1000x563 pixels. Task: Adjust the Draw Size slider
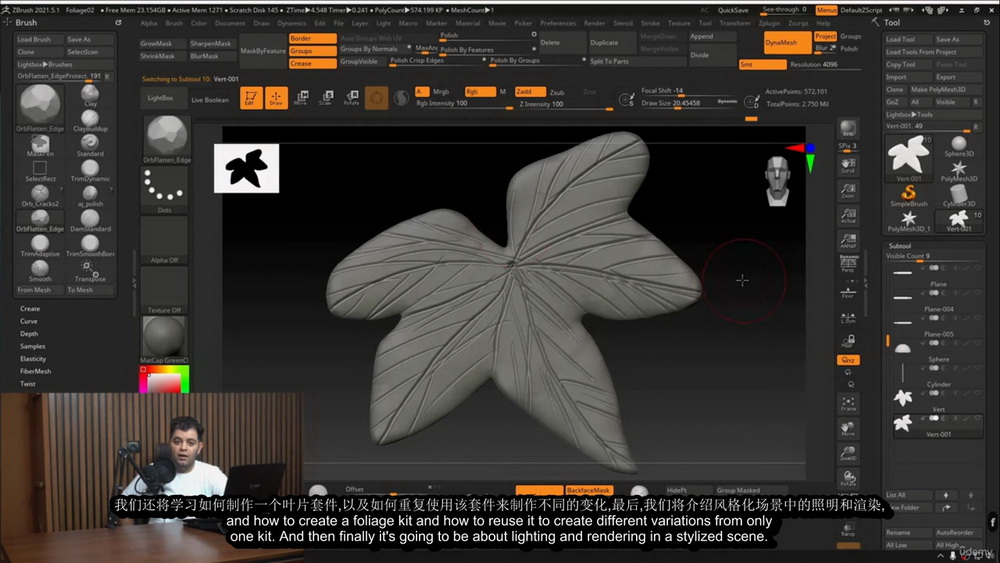689,103
